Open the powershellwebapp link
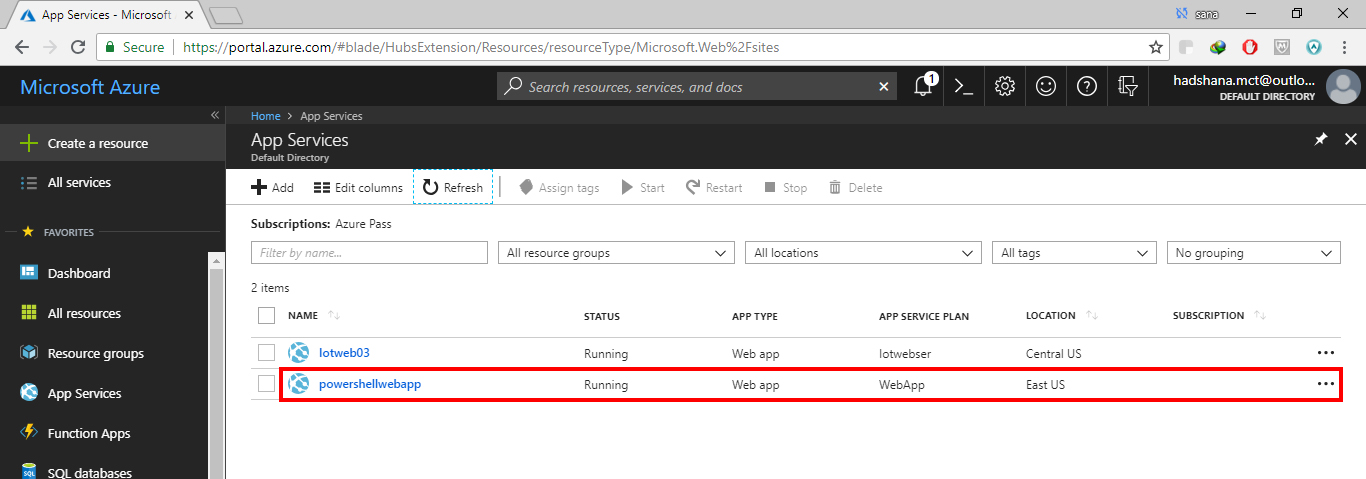 (370, 384)
